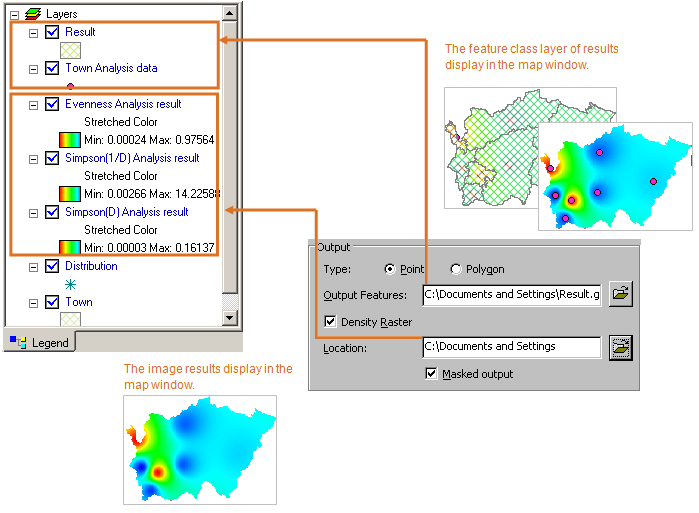Hide the Evenness Analysis result layer
699x513 pixels.
click(52, 104)
